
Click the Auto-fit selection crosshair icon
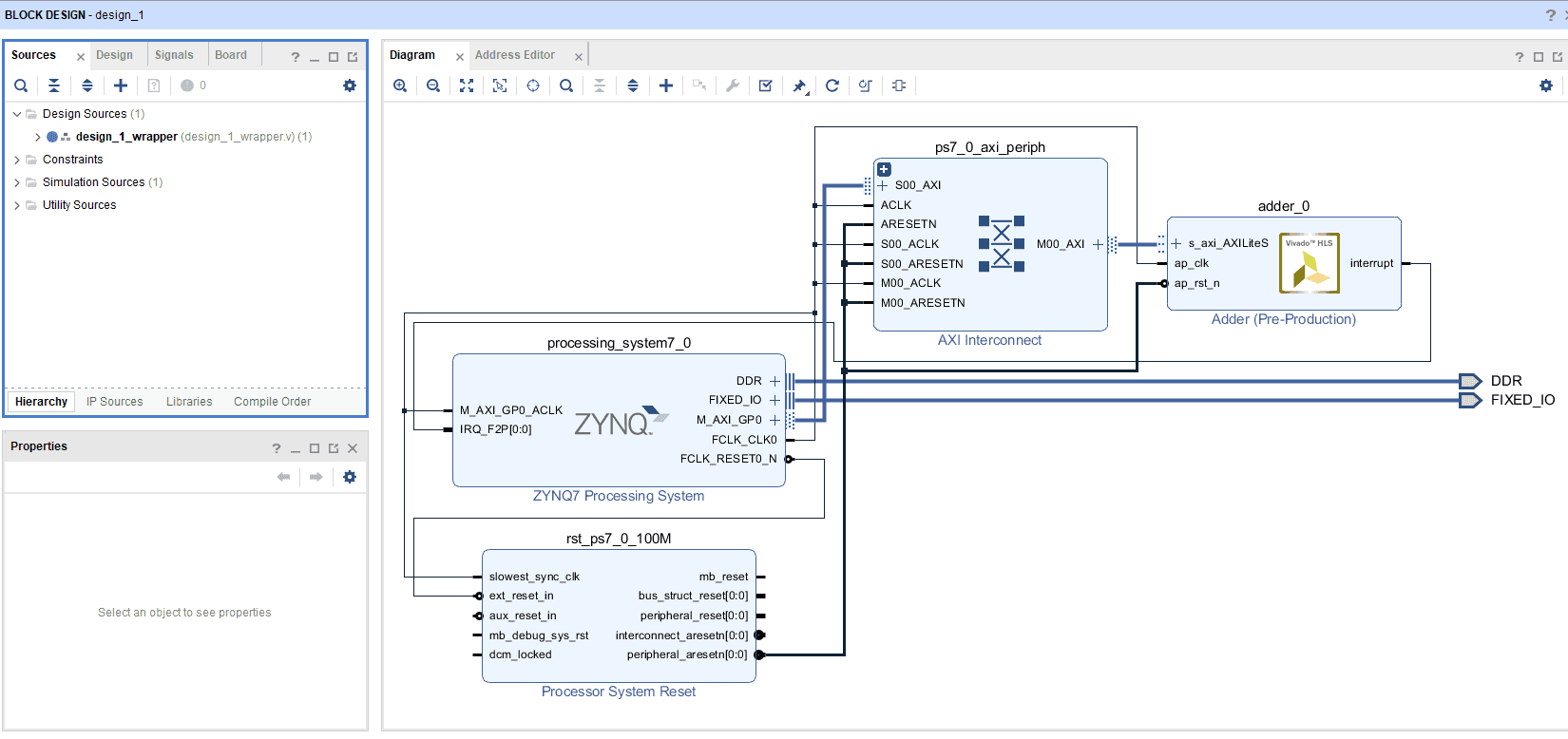pos(533,85)
